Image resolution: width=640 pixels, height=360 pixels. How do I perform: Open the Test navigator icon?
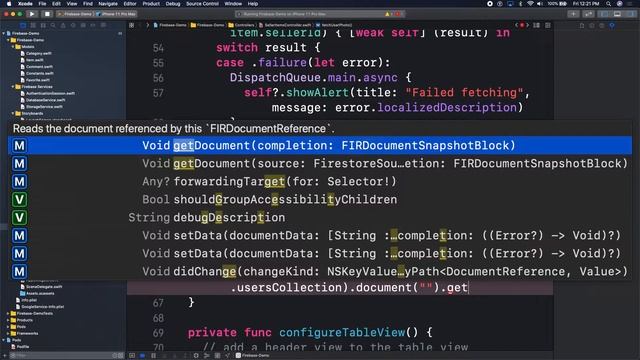click(73, 25)
